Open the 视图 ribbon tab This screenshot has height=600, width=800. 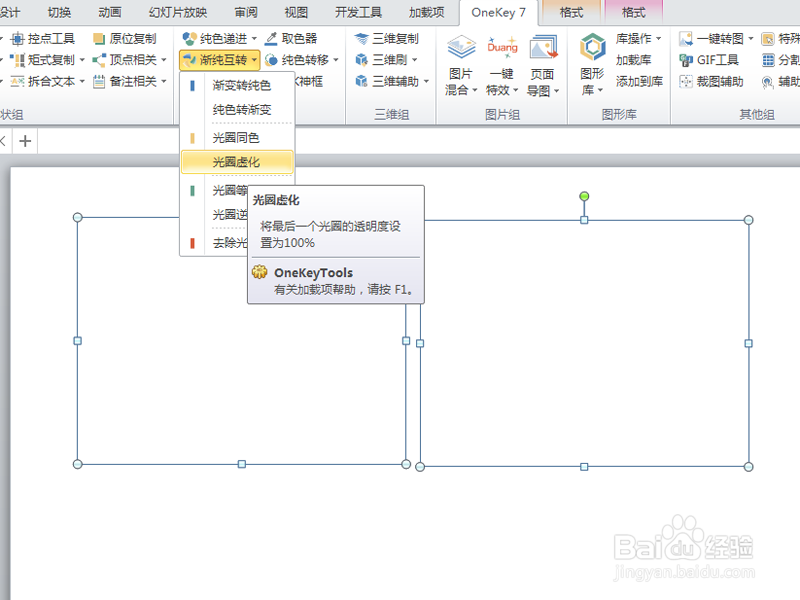(296, 12)
